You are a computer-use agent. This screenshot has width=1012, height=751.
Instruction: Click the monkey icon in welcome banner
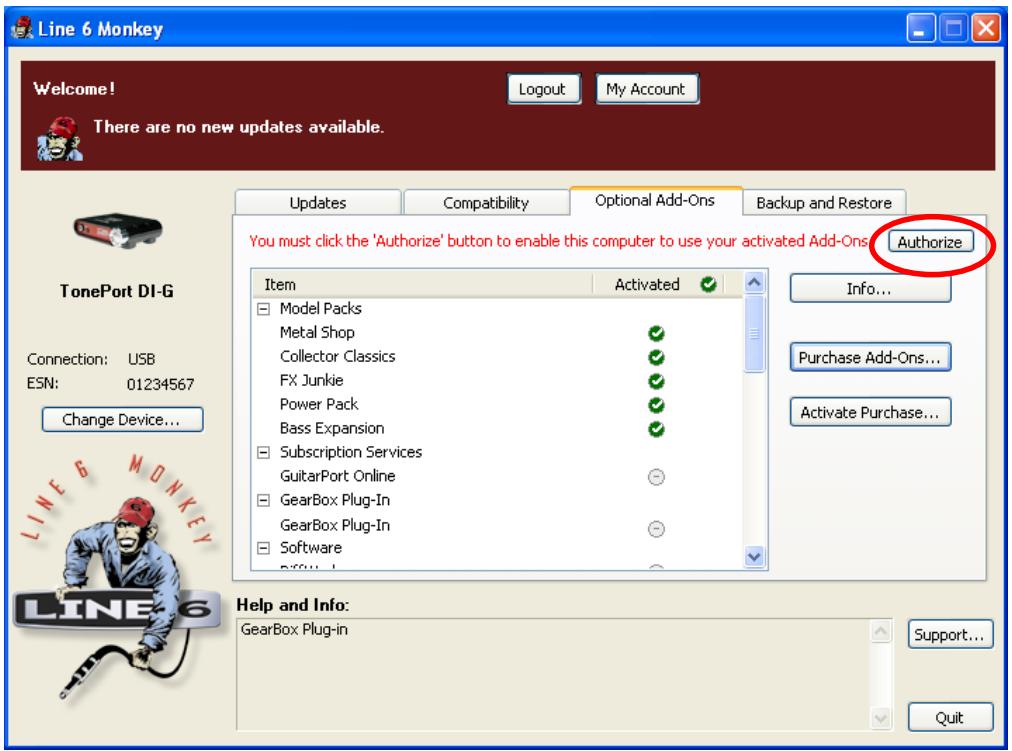(x=60, y=138)
